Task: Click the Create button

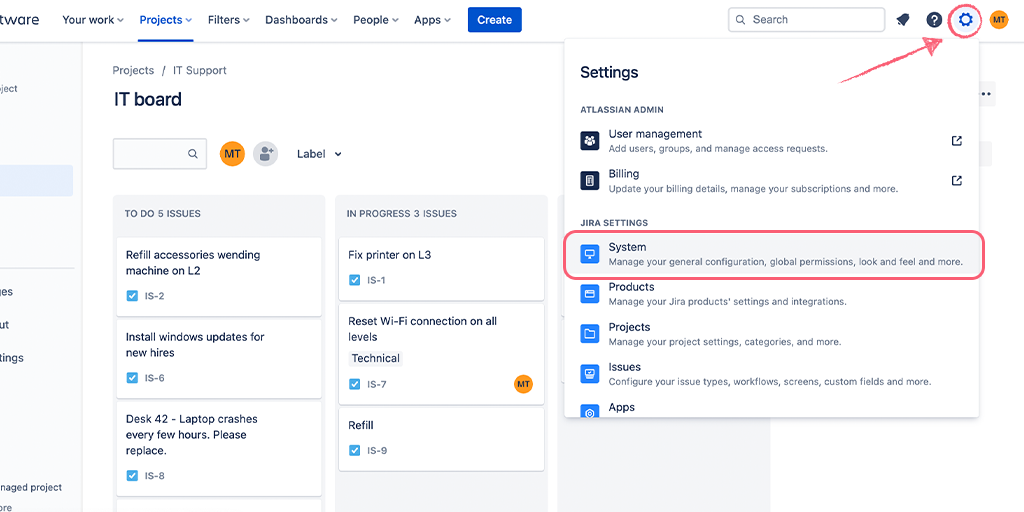Action: click(494, 20)
